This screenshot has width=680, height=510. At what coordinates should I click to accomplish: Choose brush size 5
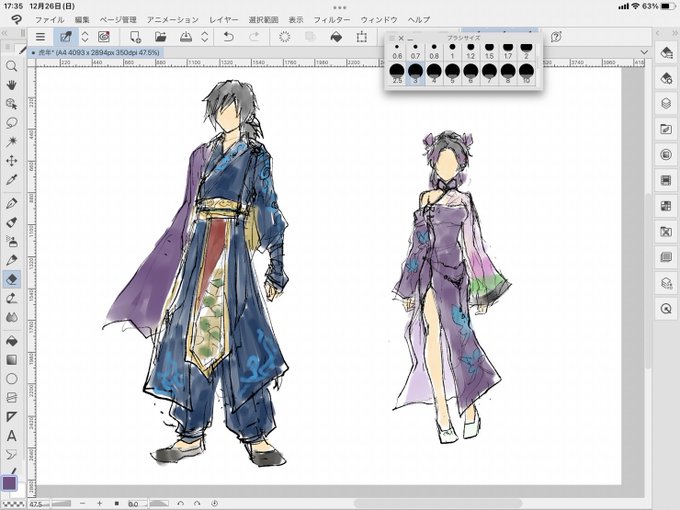tap(452, 73)
